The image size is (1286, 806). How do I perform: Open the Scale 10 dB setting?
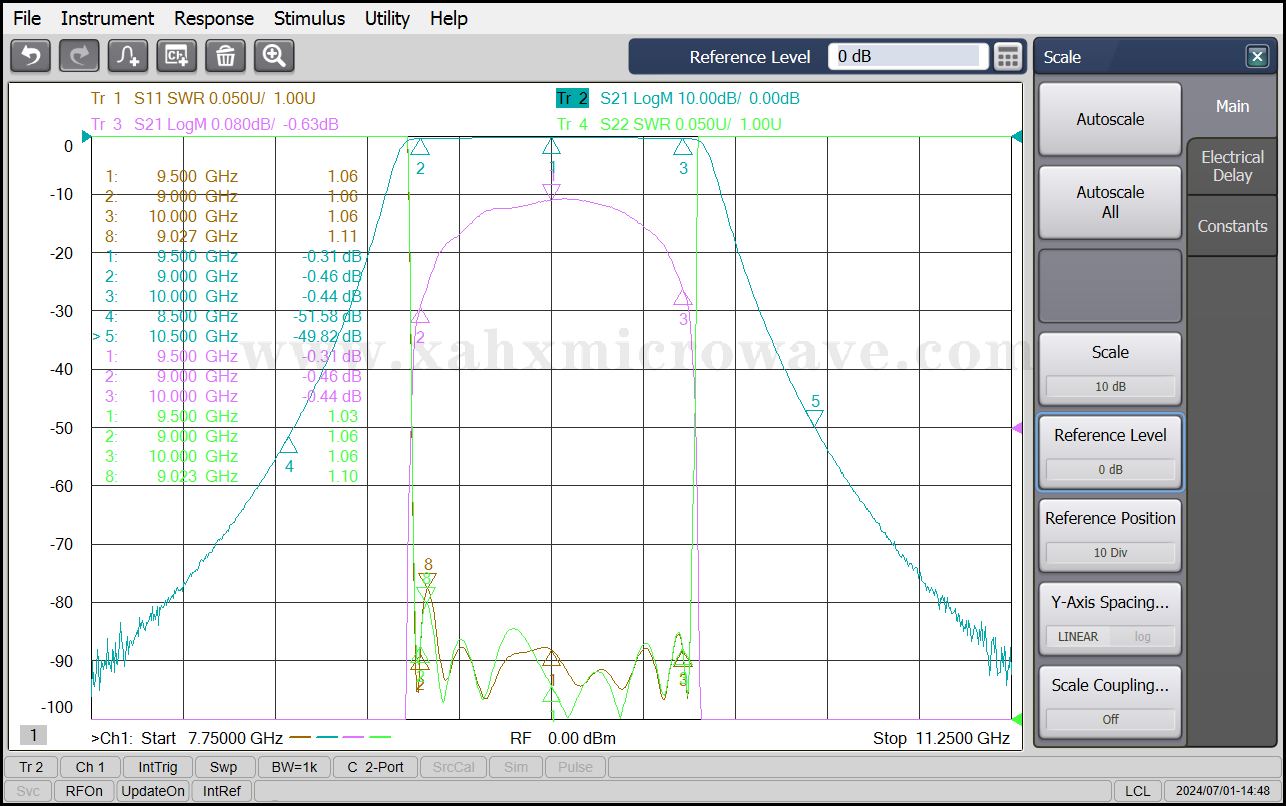tap(1110, 369)
